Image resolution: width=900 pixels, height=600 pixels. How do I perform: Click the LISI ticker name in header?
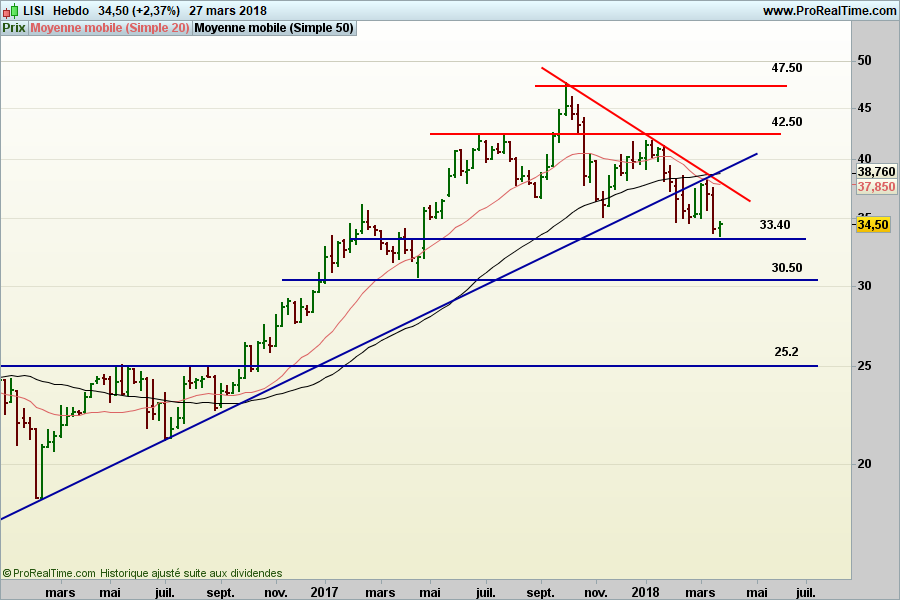point(34,10)
